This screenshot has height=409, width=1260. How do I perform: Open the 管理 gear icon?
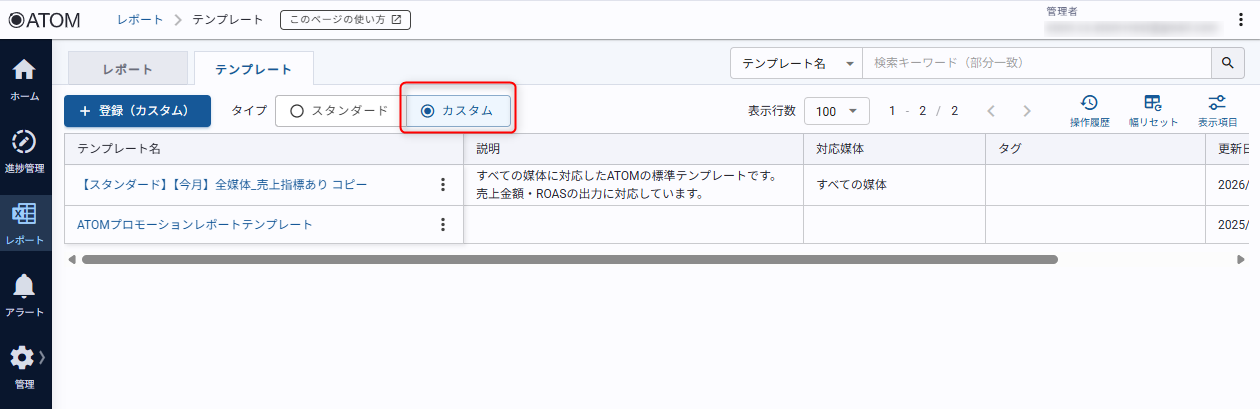coord(25,368)
